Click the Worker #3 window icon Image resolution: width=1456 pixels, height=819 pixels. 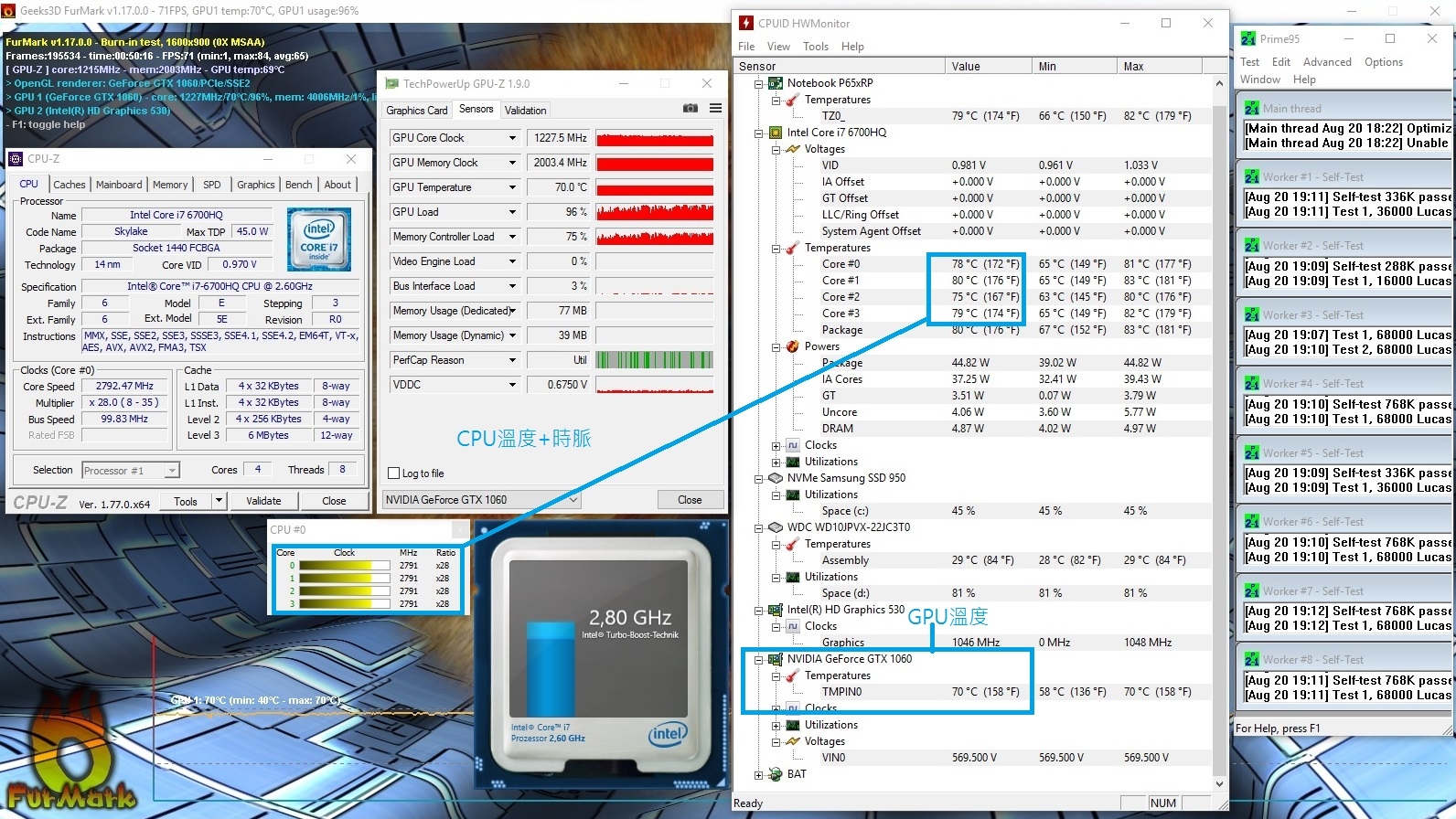[1252, 315]
